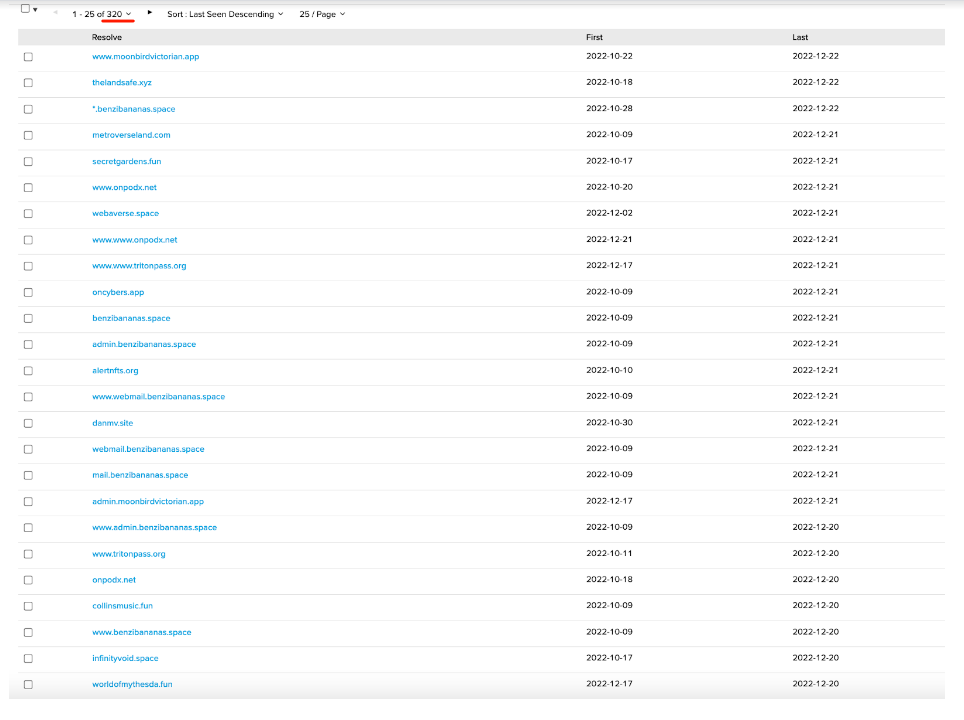Toggle the select-all checkbox in the toolbar
Image resolution: width=964 pixels, height=720 pixels.
pyautogui.click(x=25, y=9)
